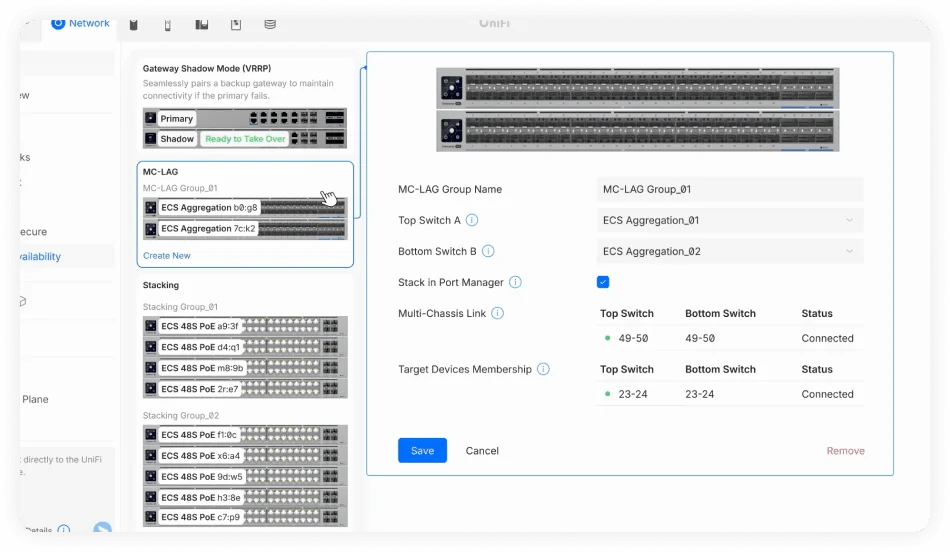
Task: Open the twin-block app icon in top bar
Action: (x=202, y=24)
